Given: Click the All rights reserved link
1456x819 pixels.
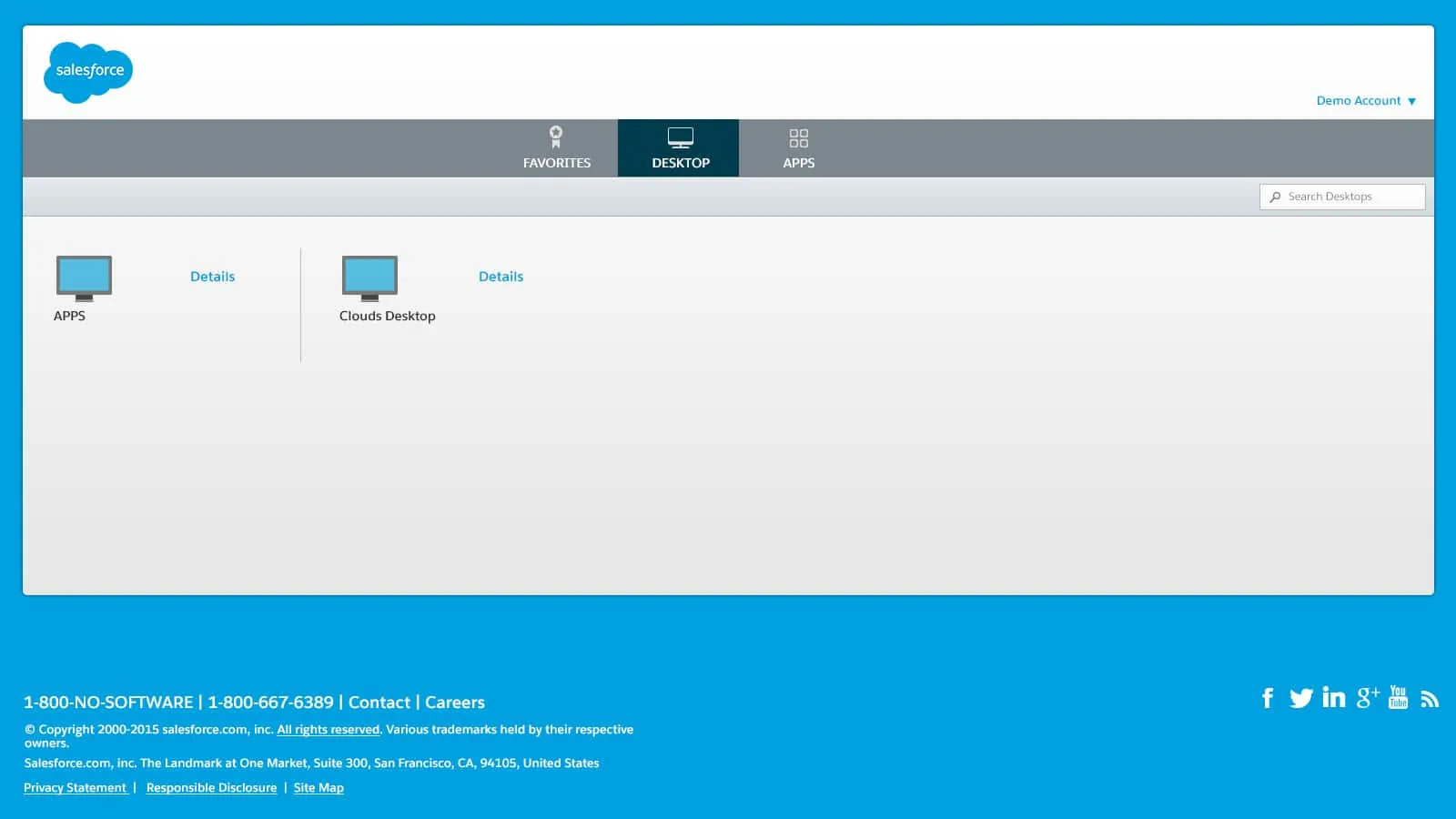Looking at the screenshot, I should click(329, 730).
